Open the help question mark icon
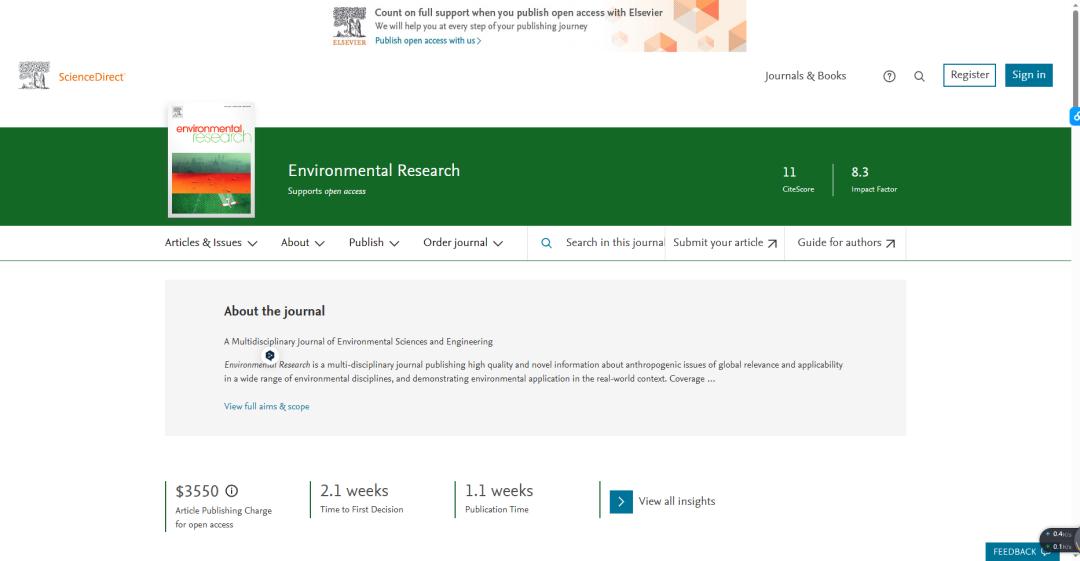The image size is (1080, 561). pos(889,76)
